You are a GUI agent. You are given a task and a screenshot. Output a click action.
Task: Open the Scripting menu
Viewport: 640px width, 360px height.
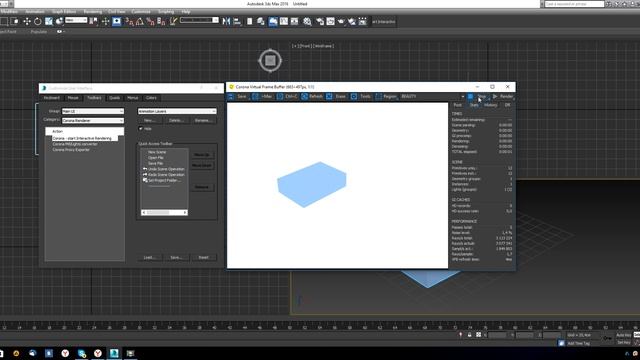pos(166,11)
